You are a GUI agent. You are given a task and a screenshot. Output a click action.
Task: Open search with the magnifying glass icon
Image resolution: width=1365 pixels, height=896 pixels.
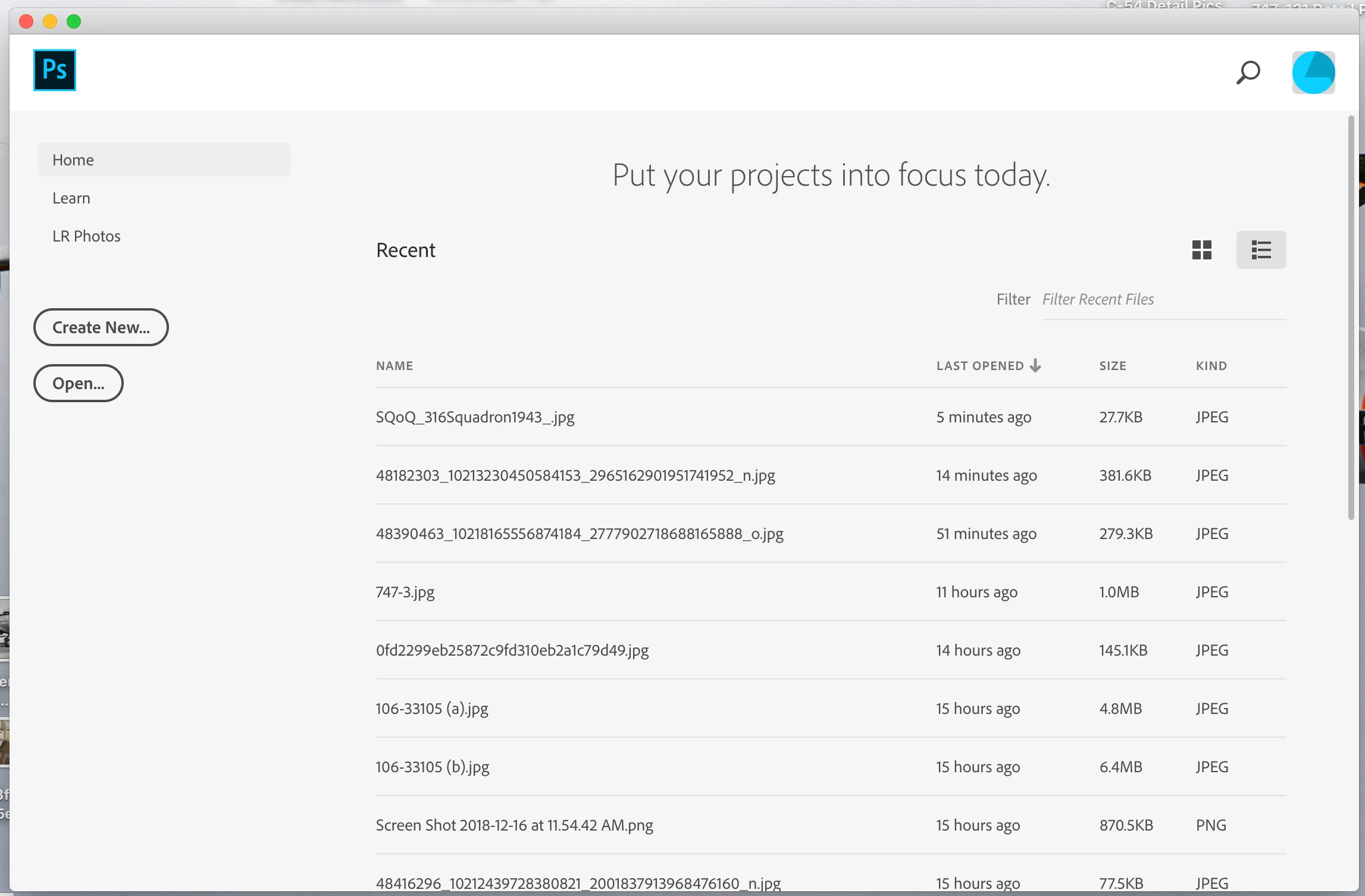point(1248,73)
